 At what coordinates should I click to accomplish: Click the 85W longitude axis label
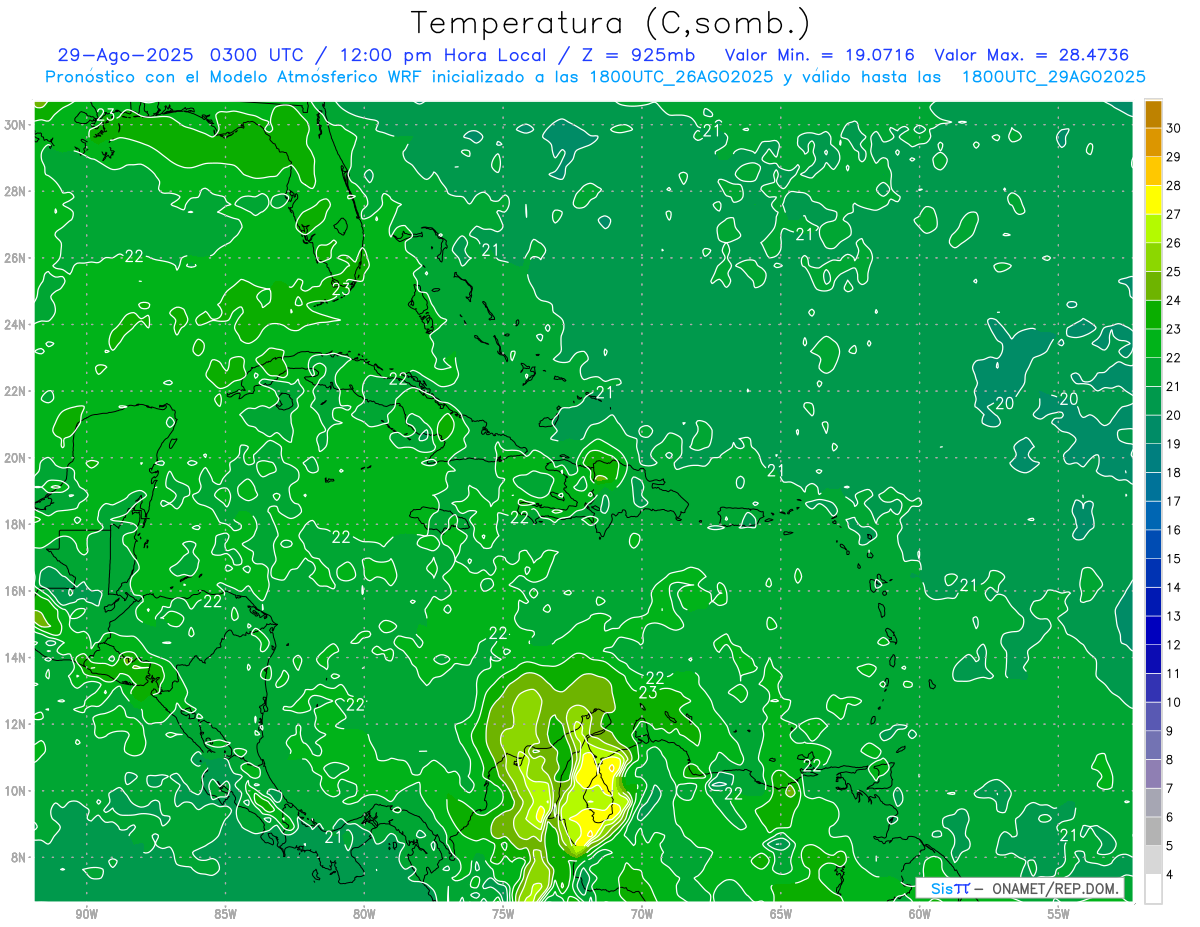click(226, 914)
